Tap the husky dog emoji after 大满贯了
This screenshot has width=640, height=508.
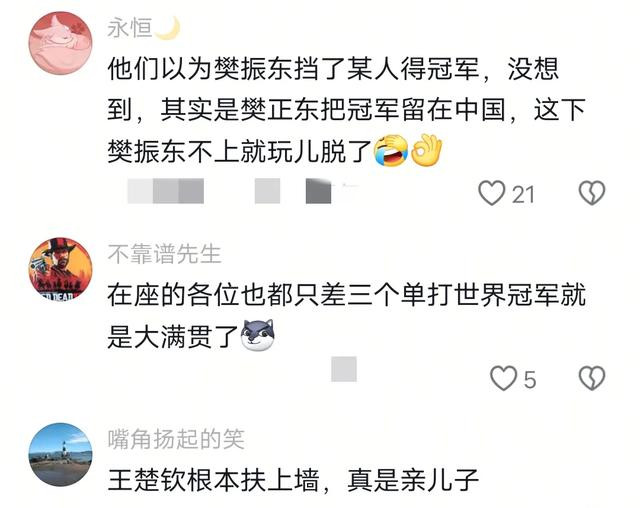click(x=258, y=335)
